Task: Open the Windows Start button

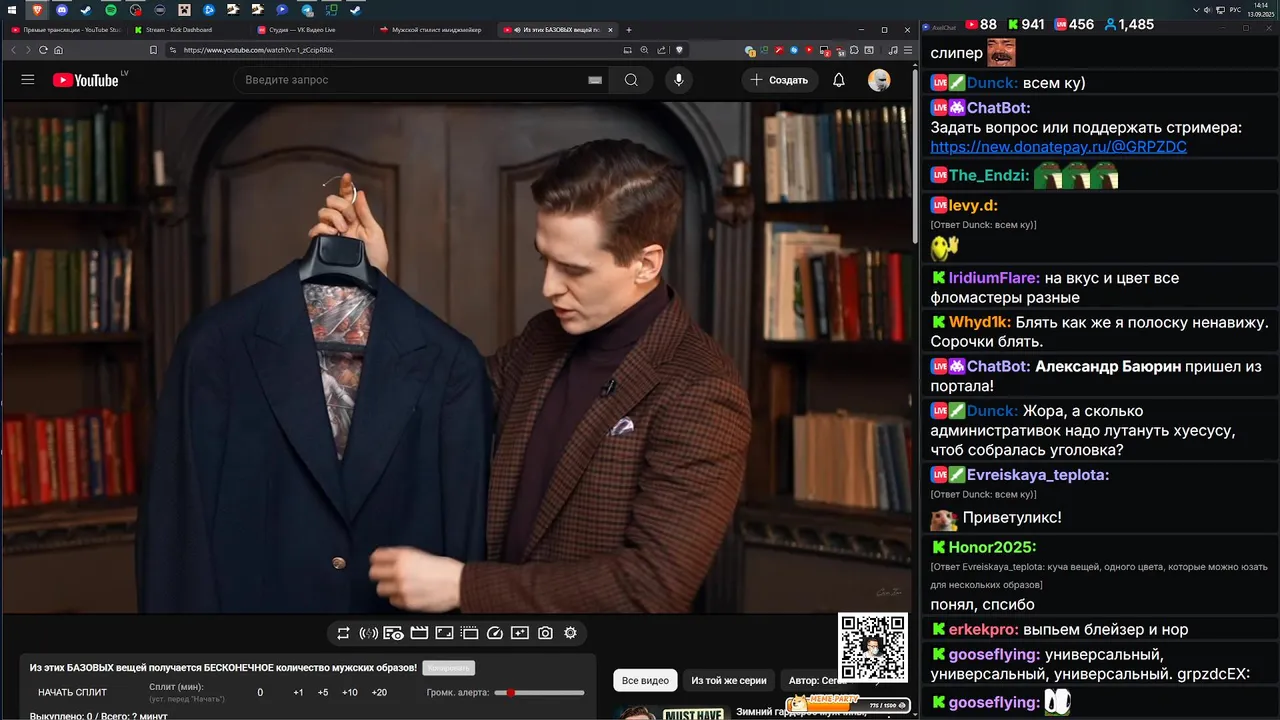Action: click(x=11, y=10)
